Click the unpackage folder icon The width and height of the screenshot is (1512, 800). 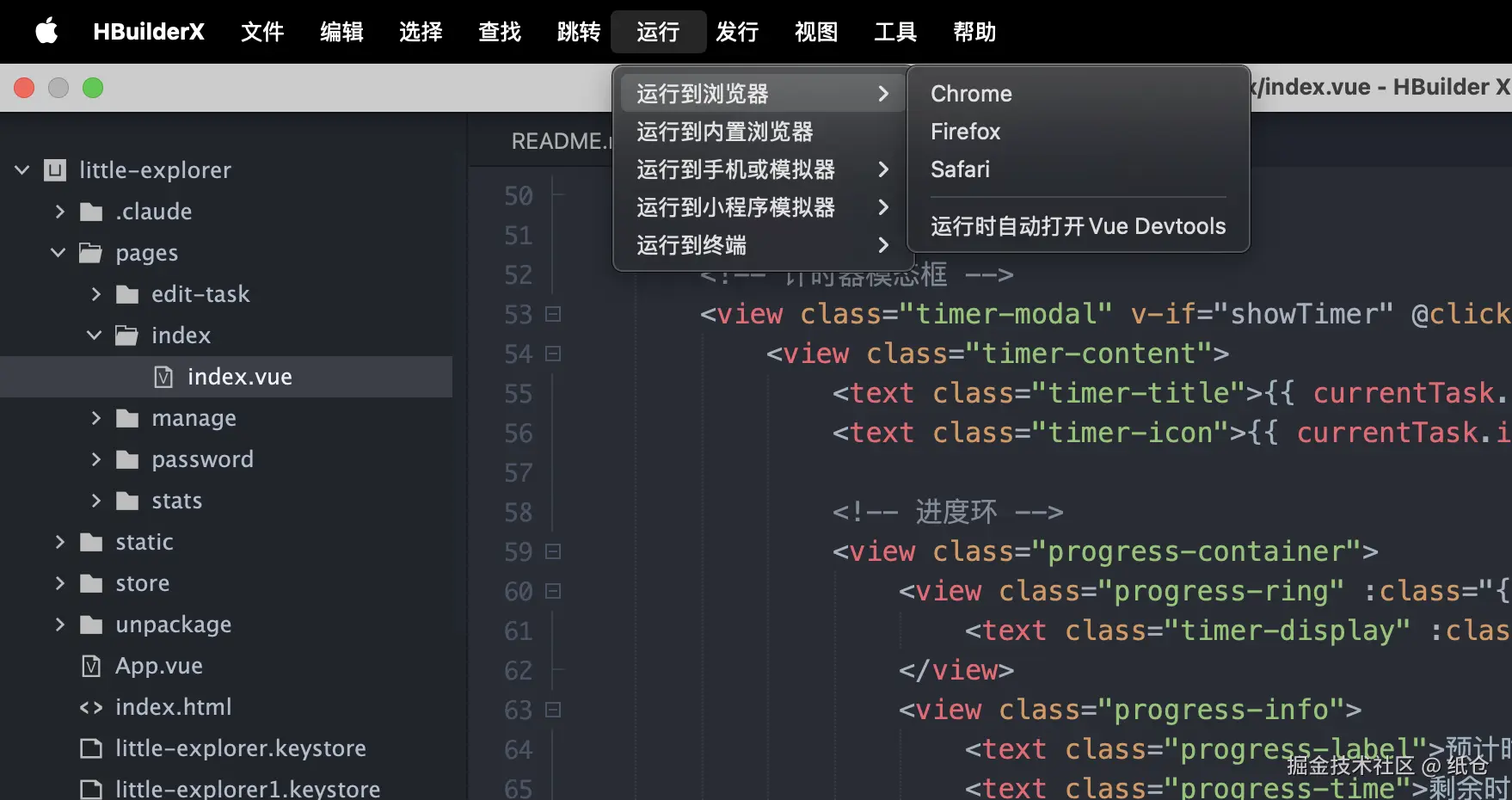(91, 625)
